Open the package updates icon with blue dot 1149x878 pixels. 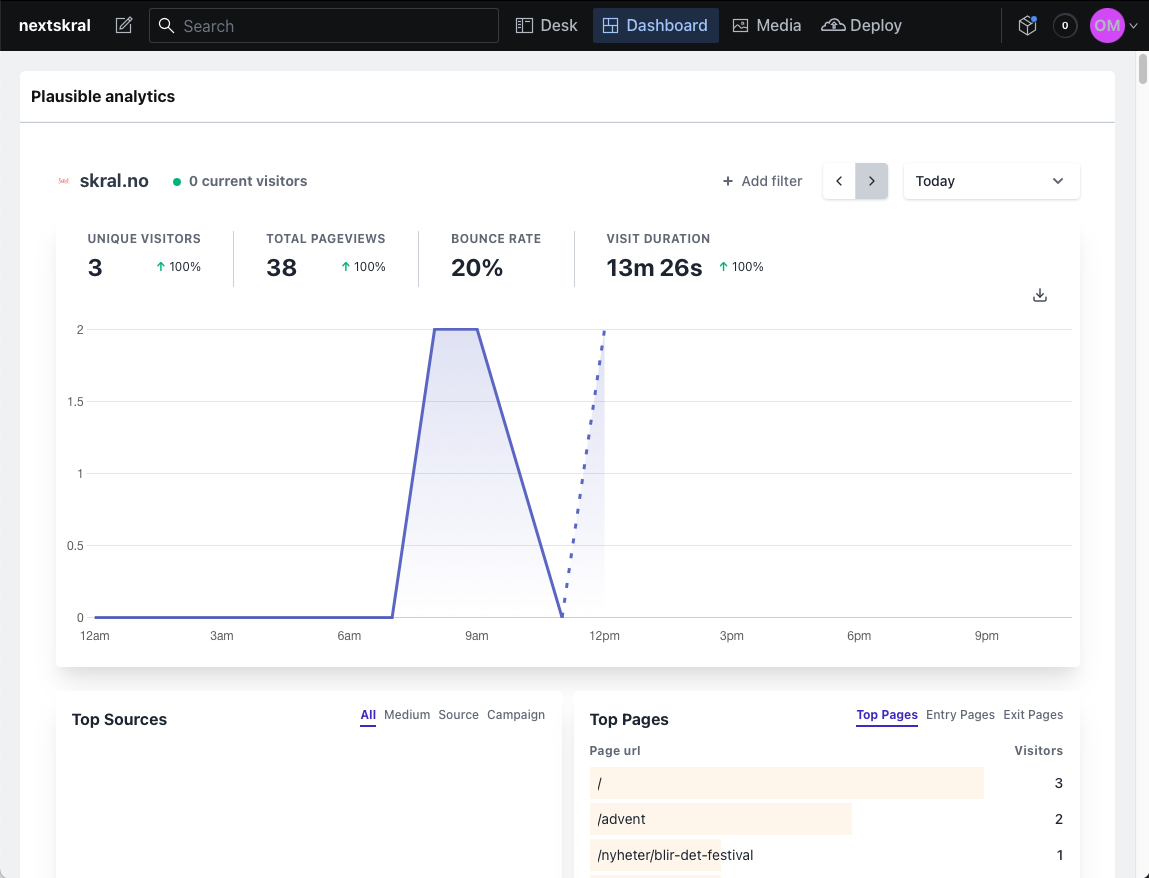1027,25
